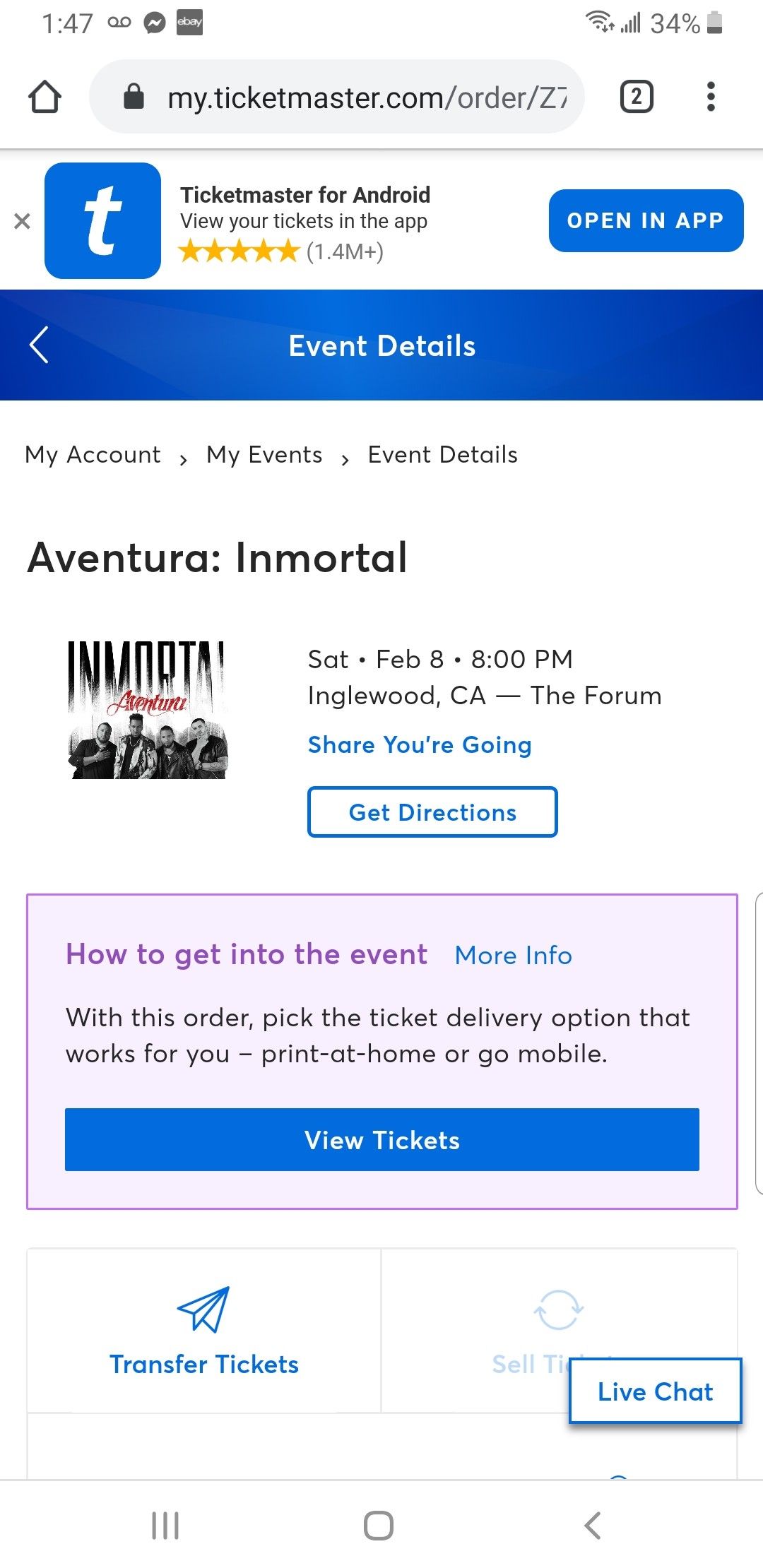Tap the Ticketmaster app logo icon

point(103,220)
